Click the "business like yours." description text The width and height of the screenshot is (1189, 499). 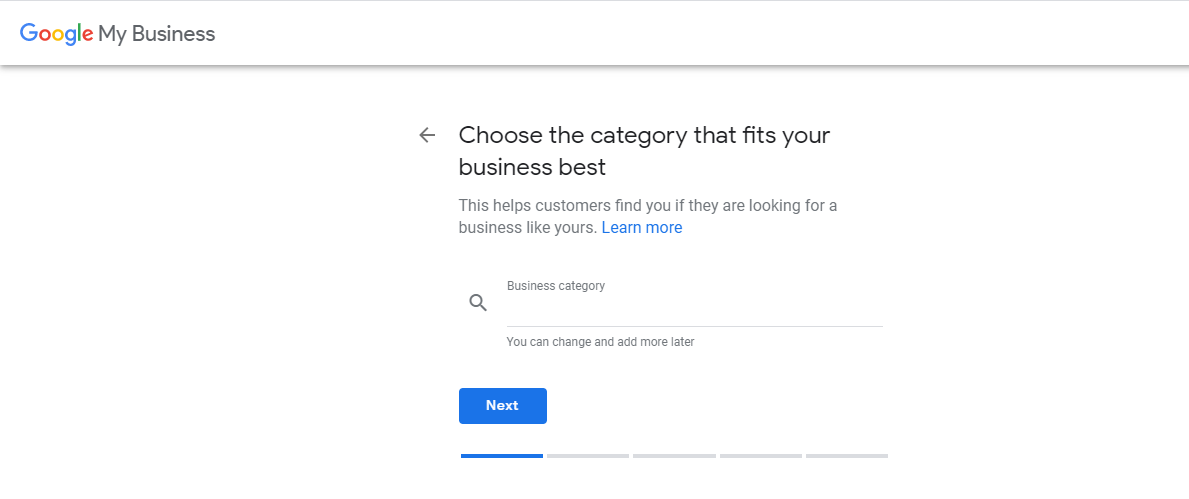(527, 228)
